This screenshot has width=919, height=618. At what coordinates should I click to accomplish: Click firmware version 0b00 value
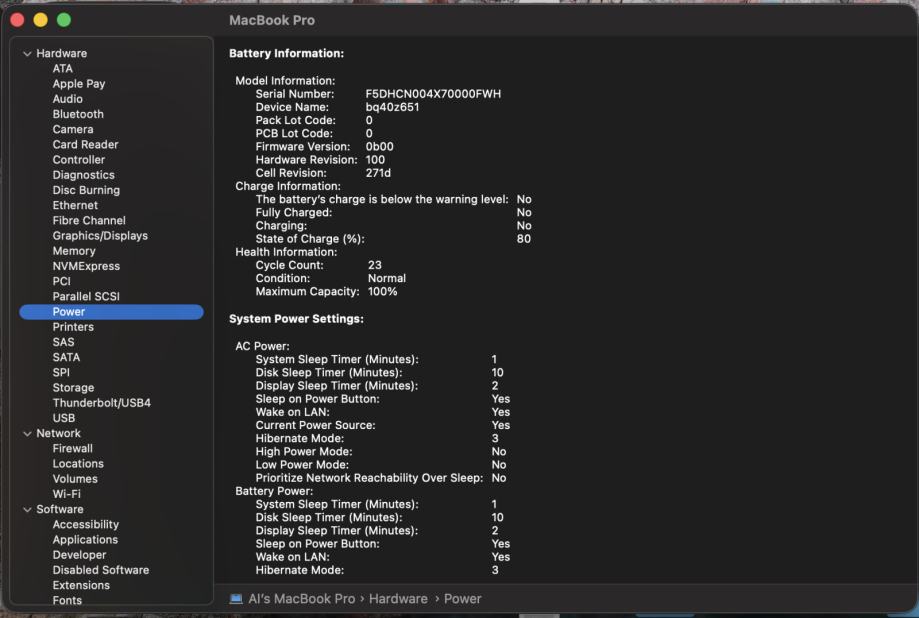(x=379, y=147)
